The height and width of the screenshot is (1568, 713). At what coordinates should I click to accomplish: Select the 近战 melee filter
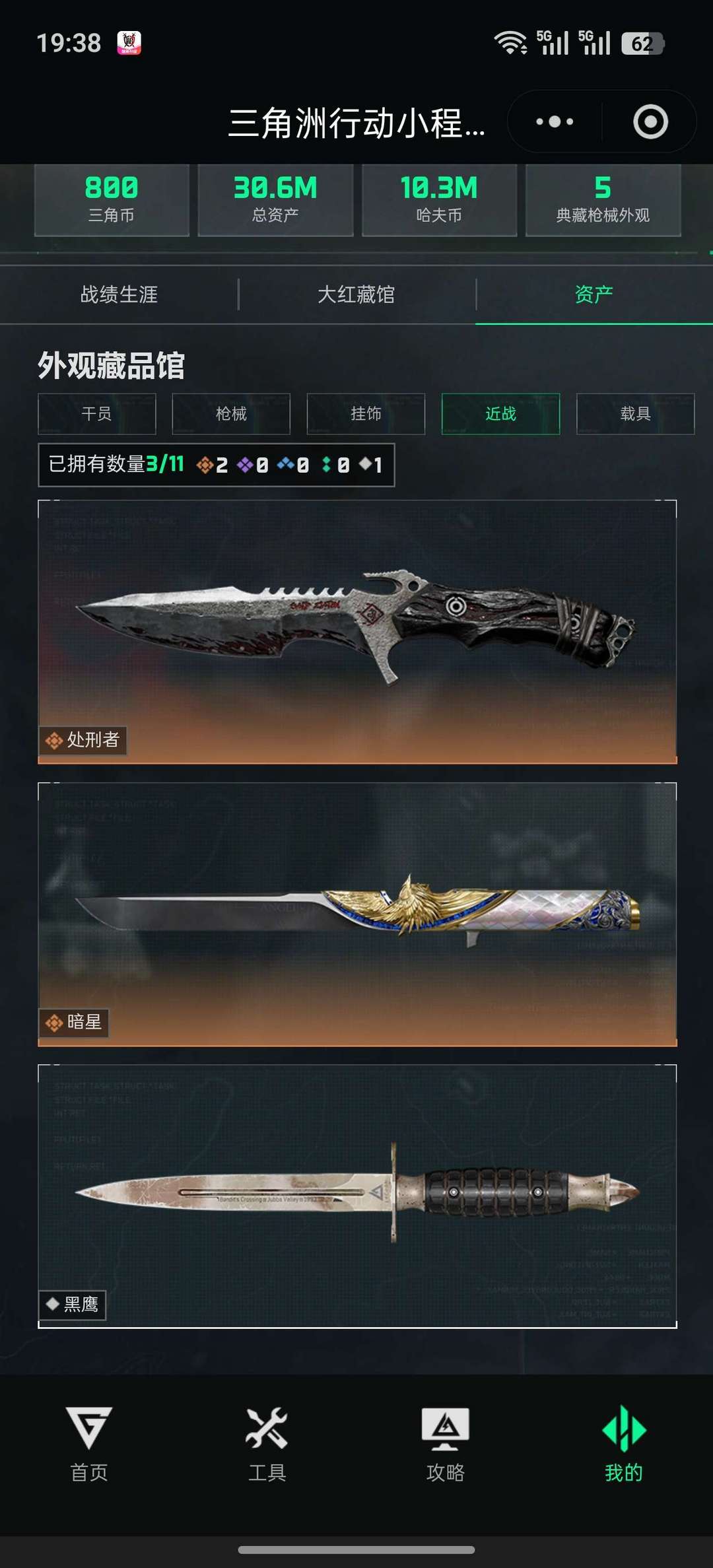coord(500,414)
